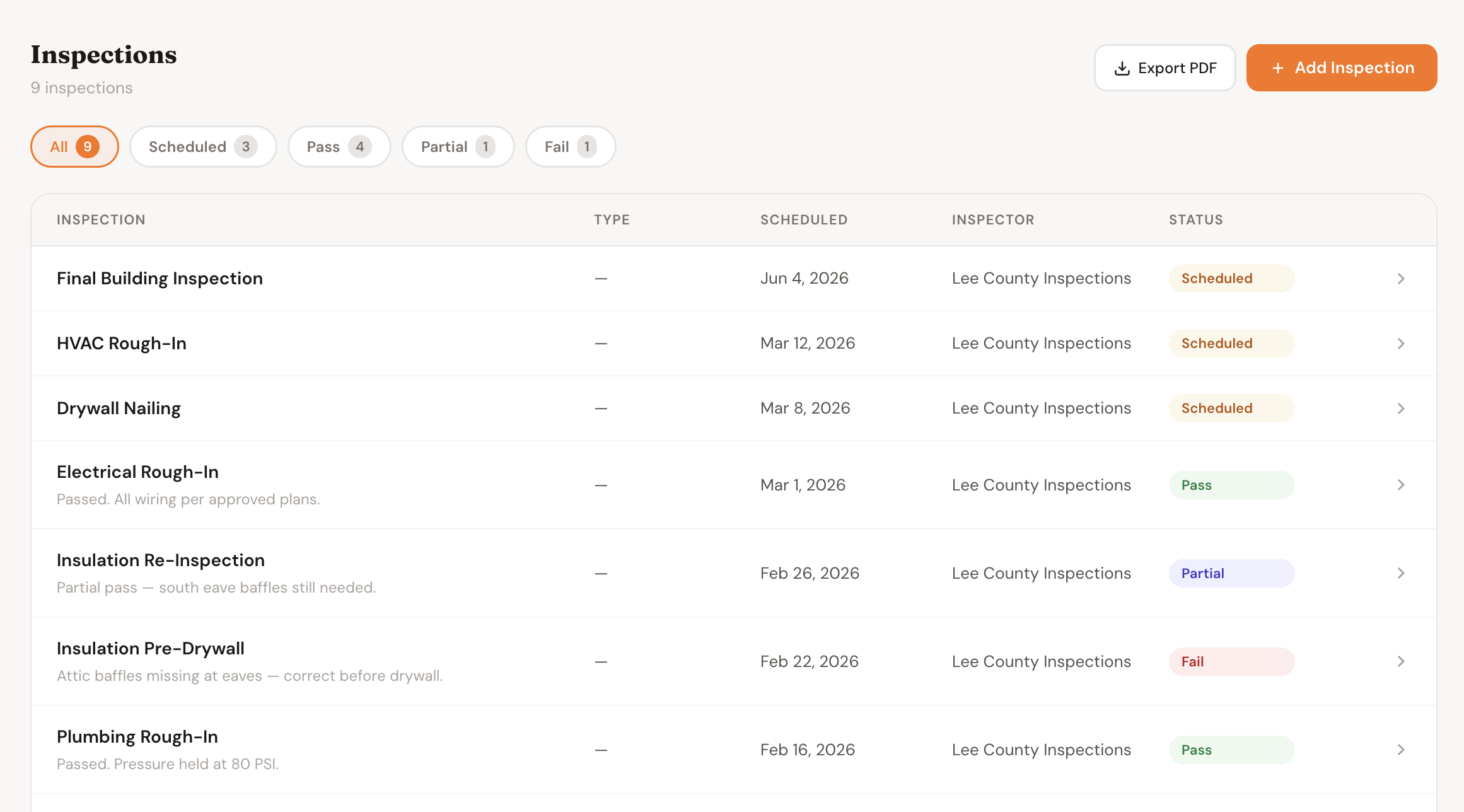Screen dimensions: 1464x812
Task: Click the Mar 12, 2026 date
Action: coord(808,344)
